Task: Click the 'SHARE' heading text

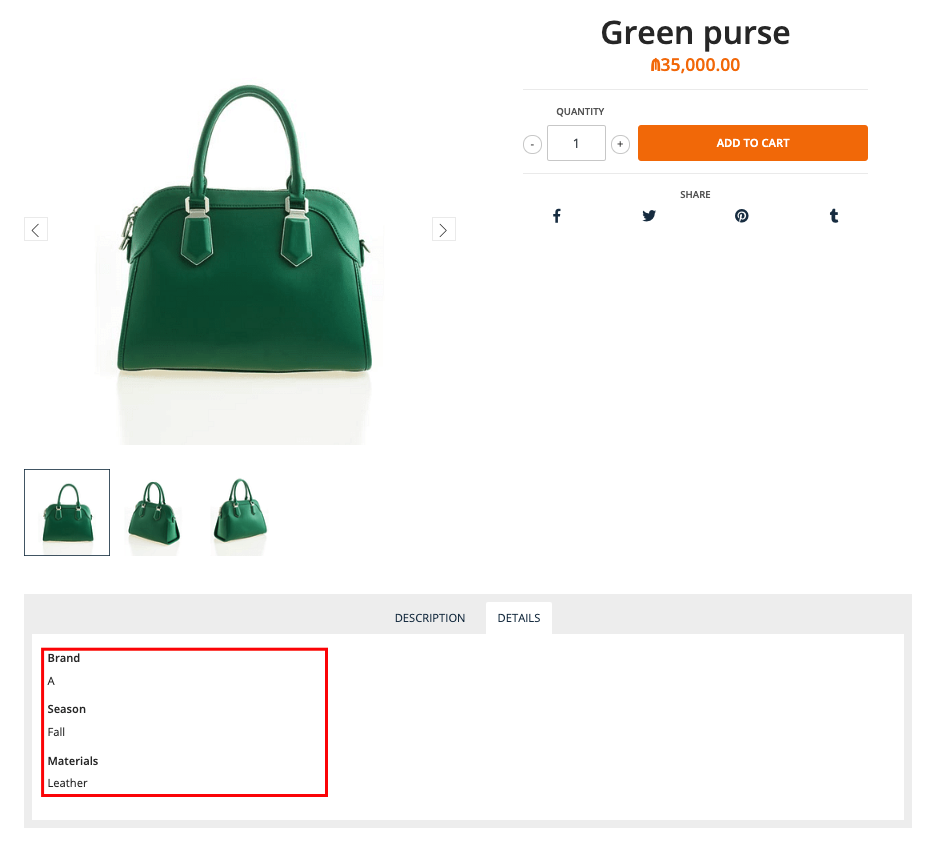Action: click(695, 194)
